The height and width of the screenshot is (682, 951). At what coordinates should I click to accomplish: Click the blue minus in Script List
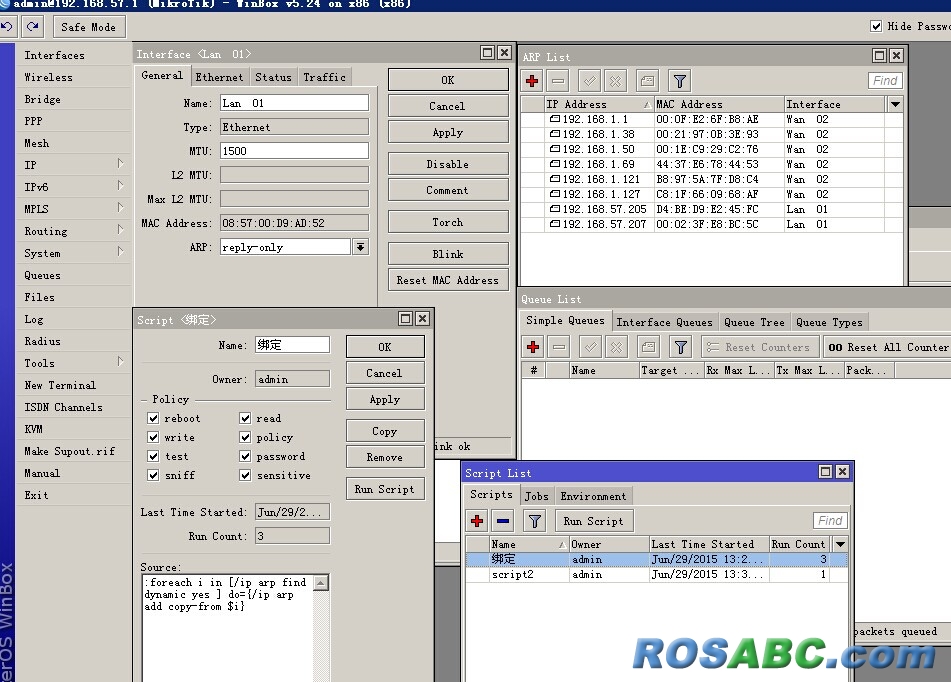click(503, 521)
